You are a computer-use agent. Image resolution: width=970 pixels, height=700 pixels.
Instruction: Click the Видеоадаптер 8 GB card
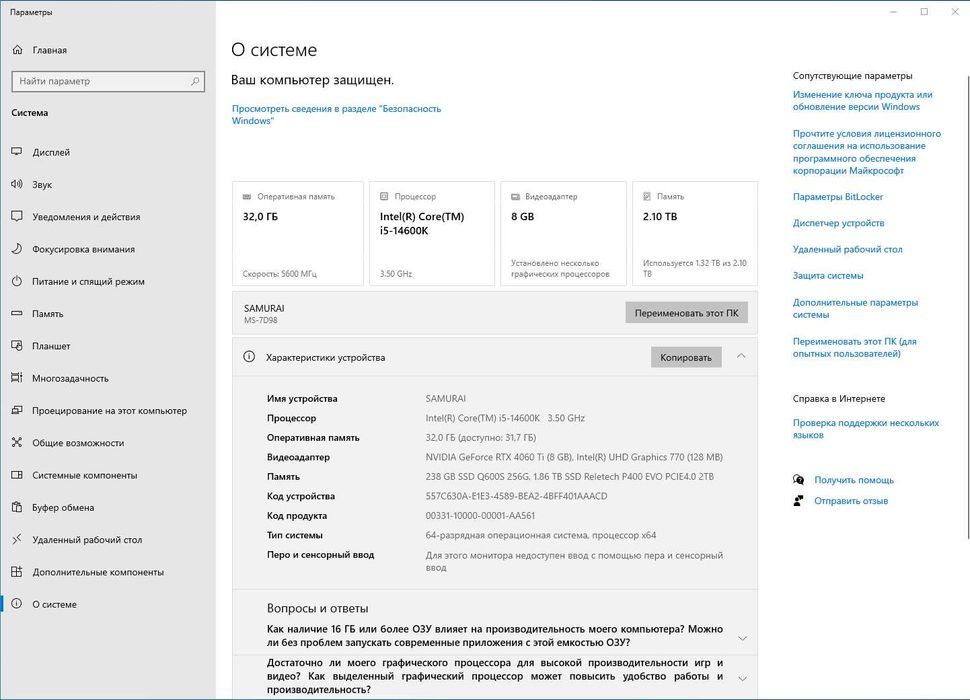coord(563,233)
